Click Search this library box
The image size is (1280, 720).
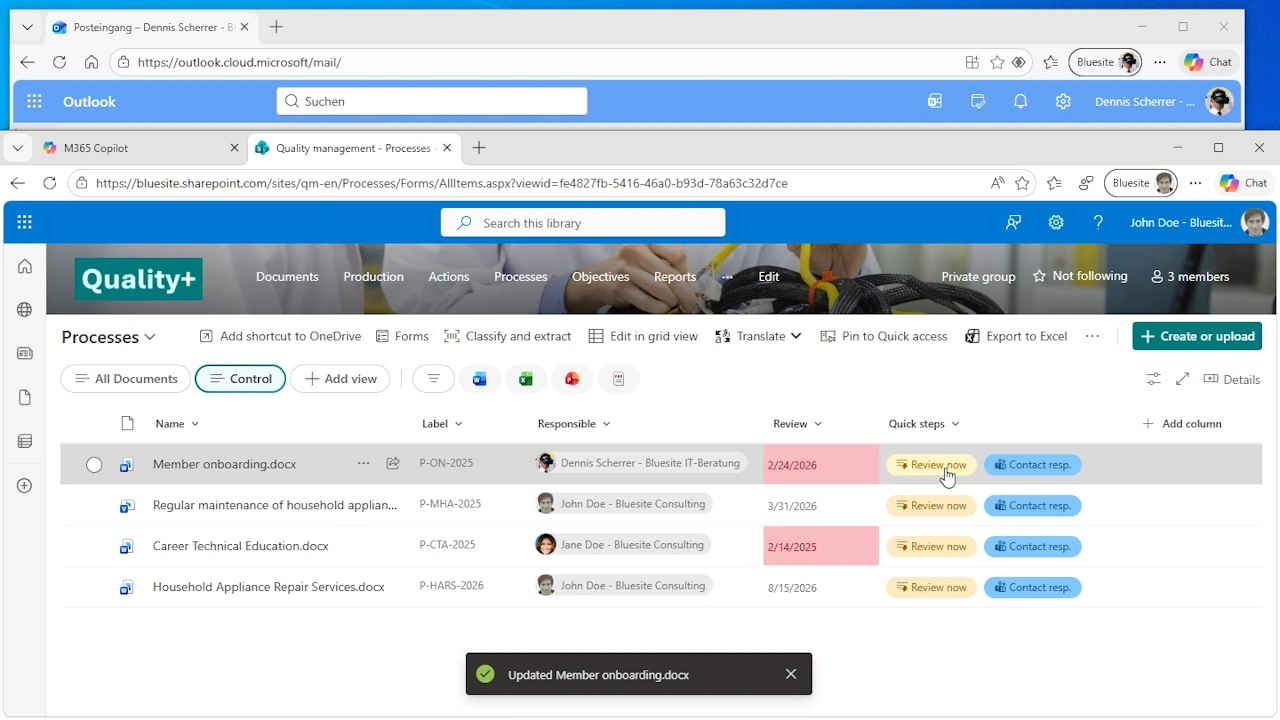(583, 223)
